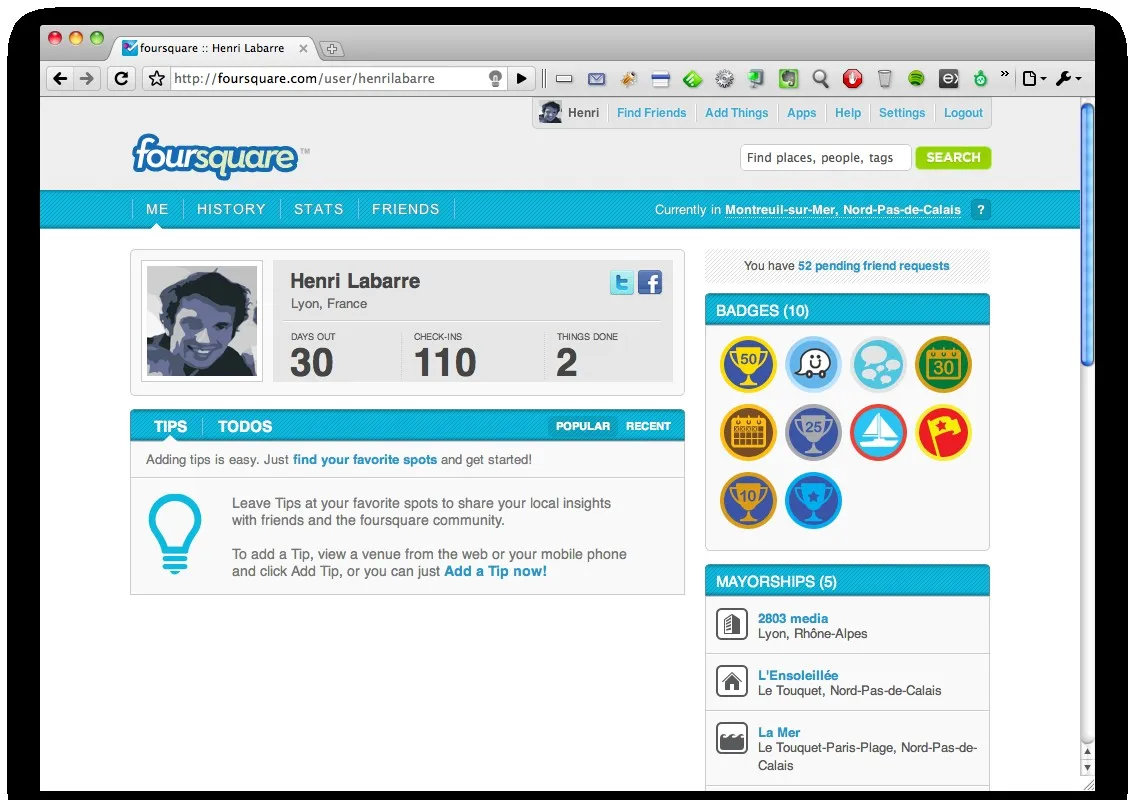Click the green Feedly extension icon
Viewport: 1135px width, 800px height.
pos(693,79)
